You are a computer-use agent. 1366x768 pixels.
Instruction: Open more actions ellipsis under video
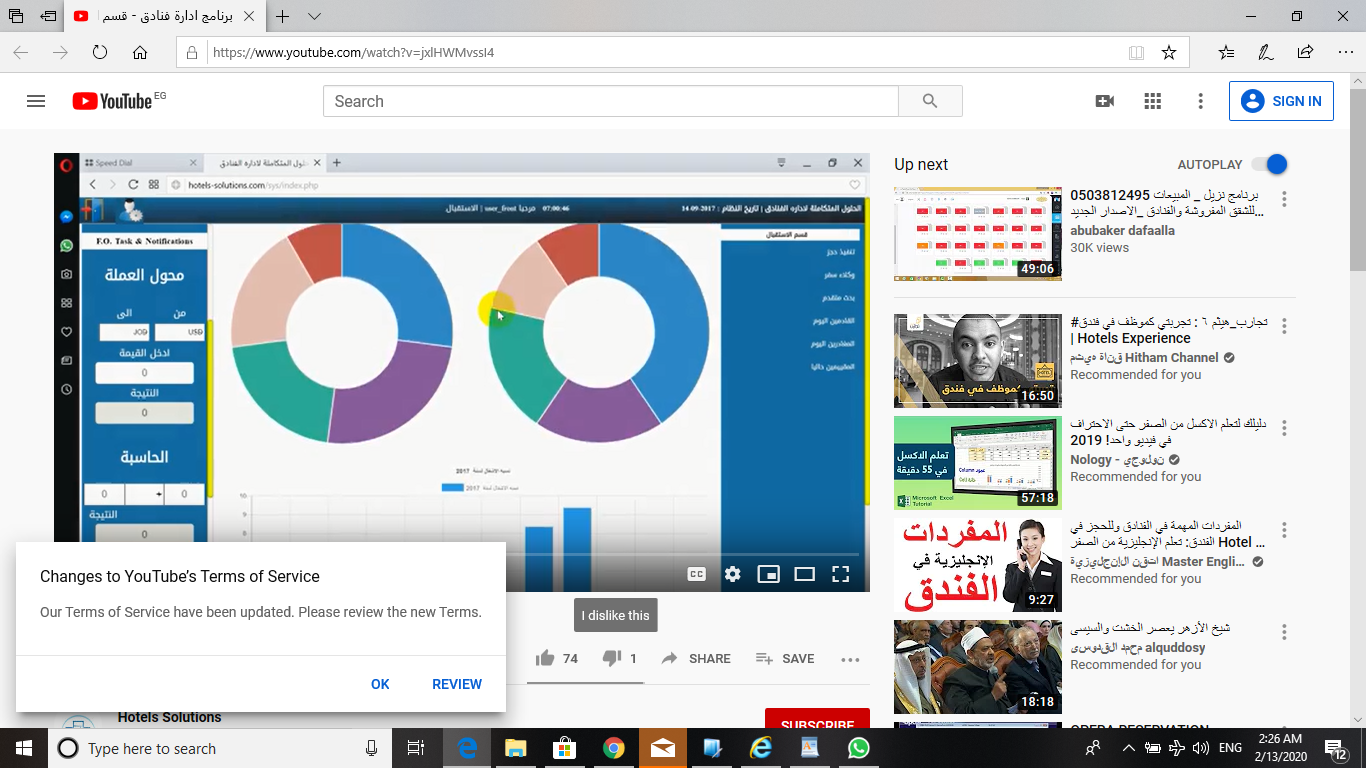point(850,659)
